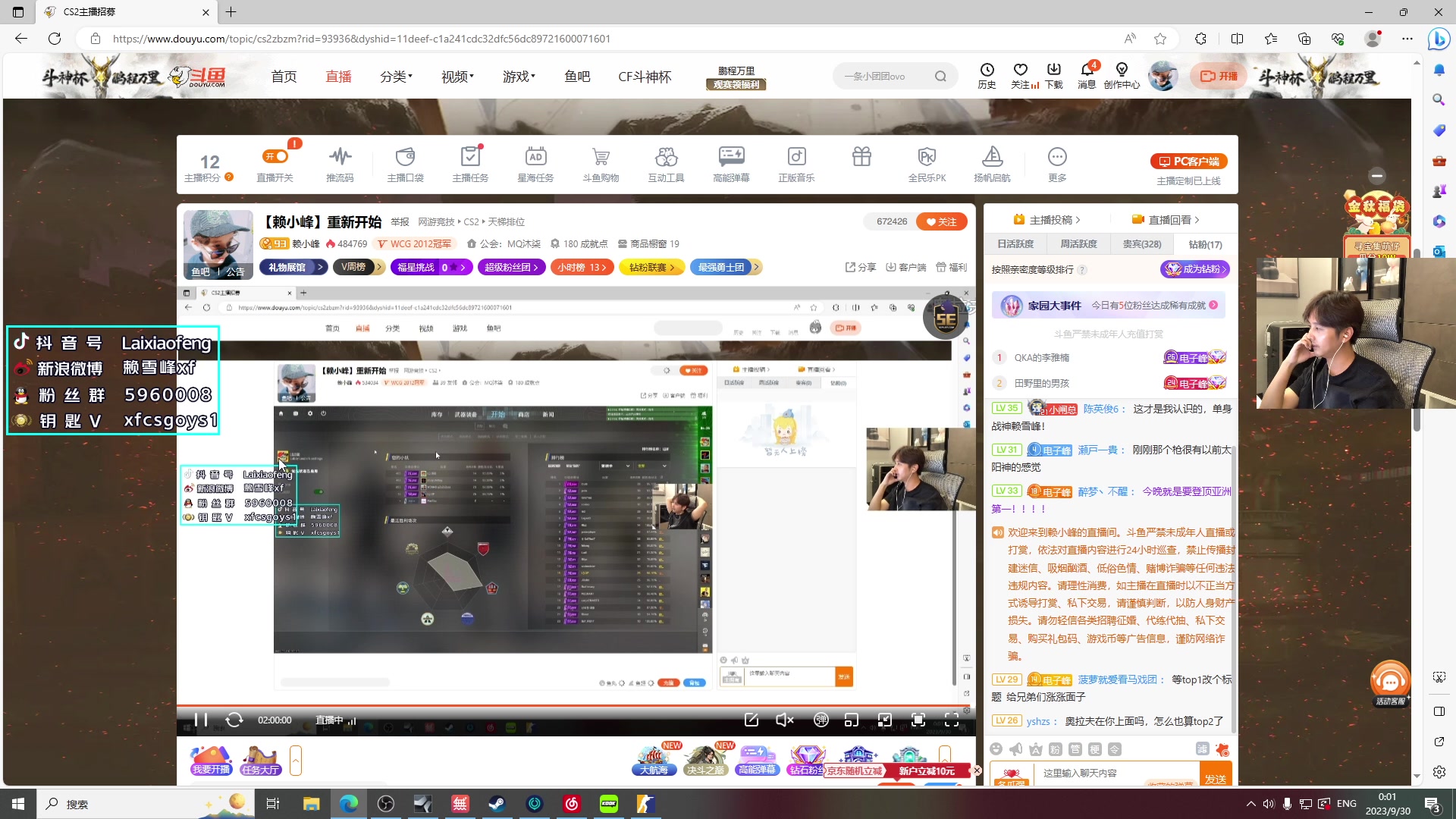Expand 最强勇士团 badge
Image resolution: width=1456 pixels, height=819 pixels.
coord(725,267)
